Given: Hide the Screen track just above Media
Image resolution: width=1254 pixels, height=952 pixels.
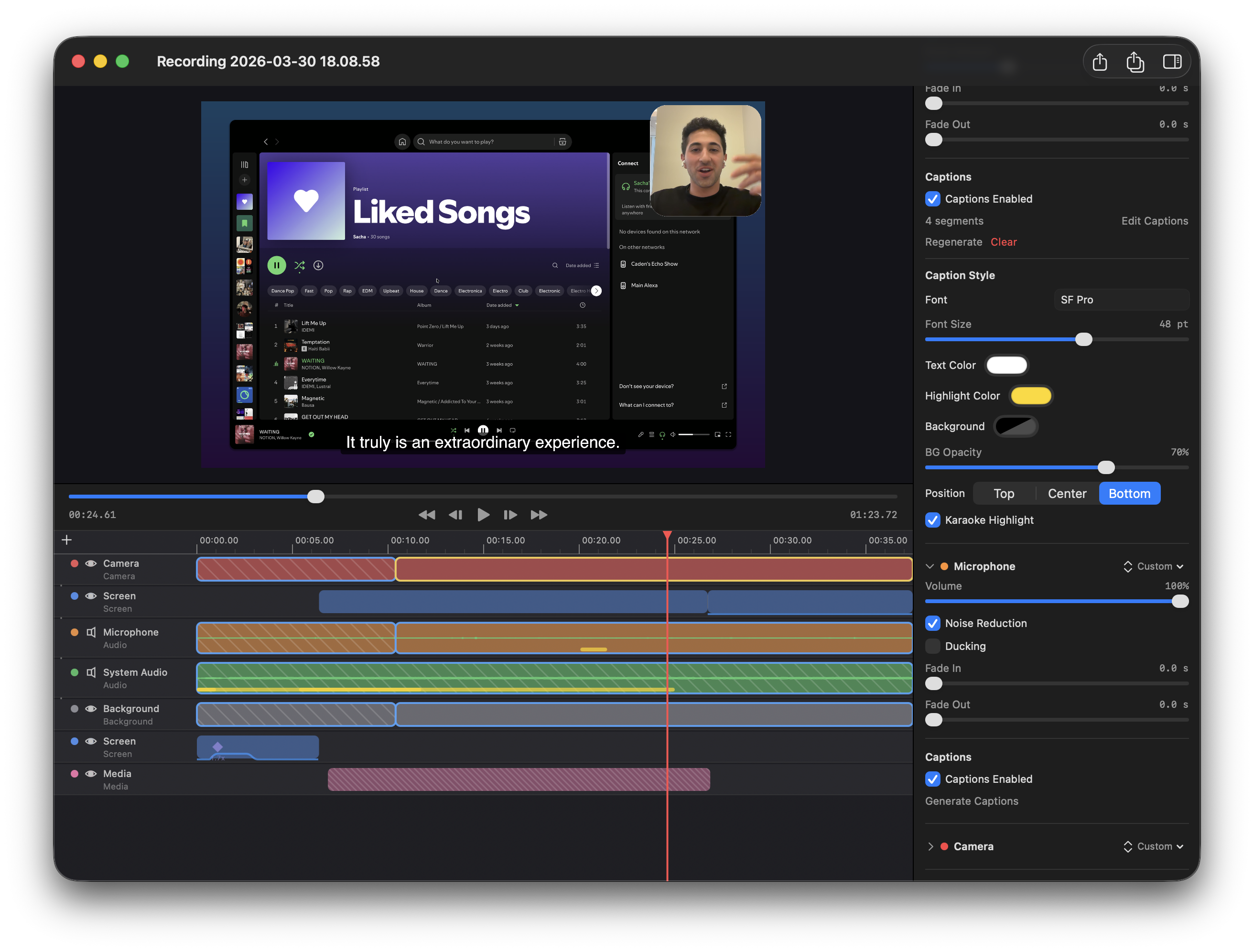Looking at the screenshot, I should pyautogui.click(x=91, y=741).
